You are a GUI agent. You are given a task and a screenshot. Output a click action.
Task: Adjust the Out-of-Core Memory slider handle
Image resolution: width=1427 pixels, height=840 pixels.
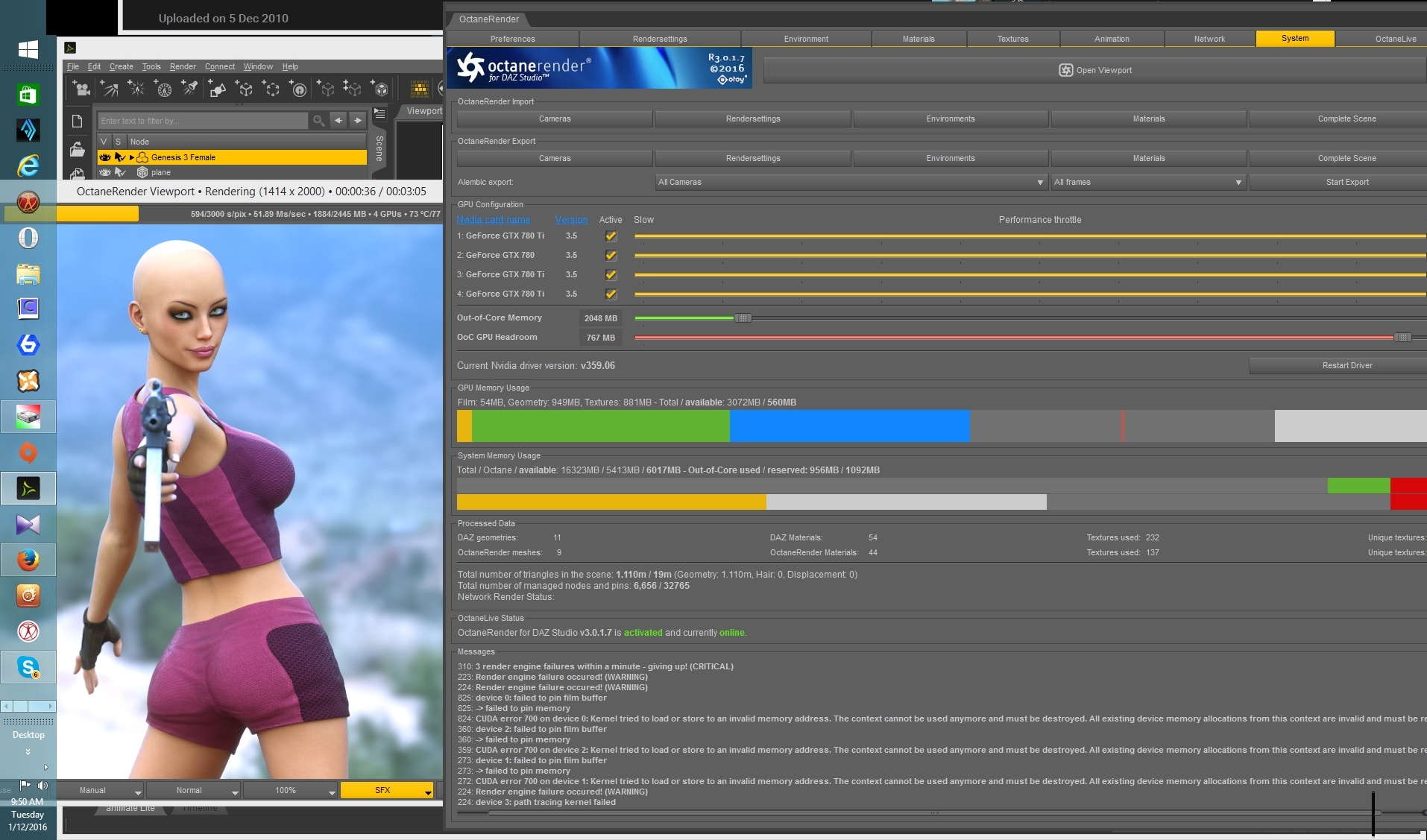[x=743, y=318]
